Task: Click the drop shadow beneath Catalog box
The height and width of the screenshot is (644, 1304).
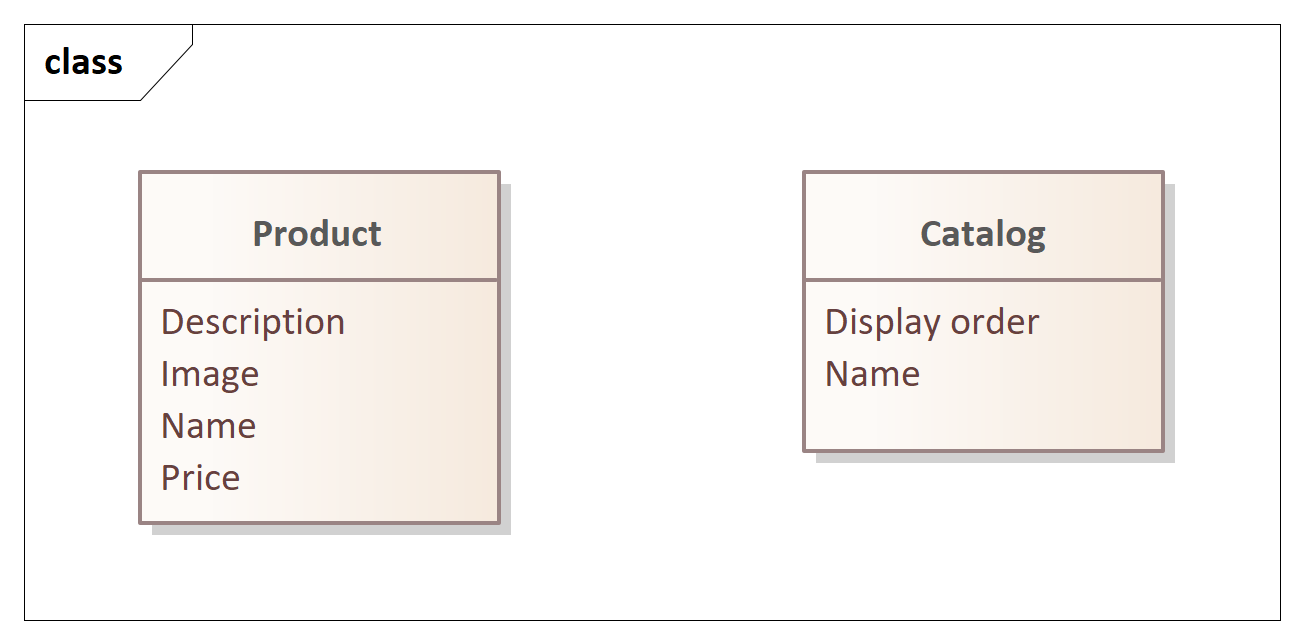Action: [x=995, y=457]
